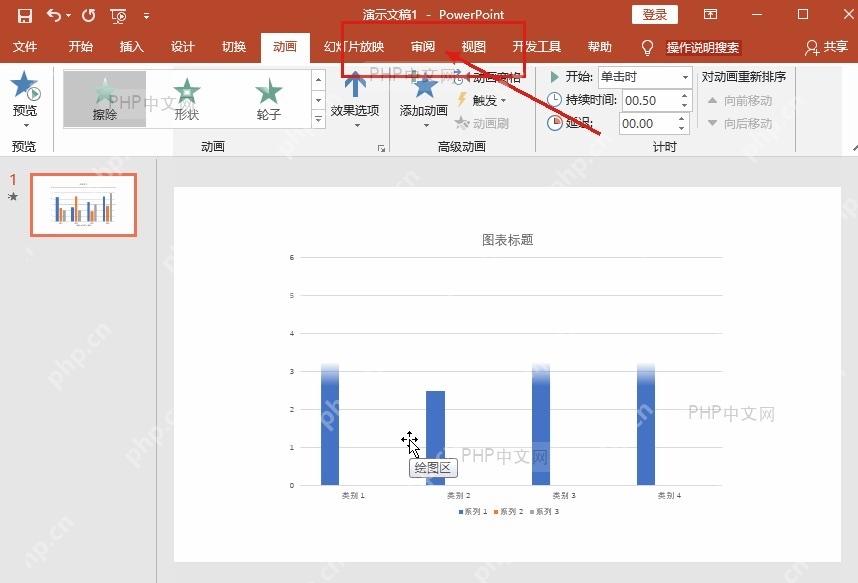Select the 类别 1 blue bar
858x583 pixels.
coord(330,425)
